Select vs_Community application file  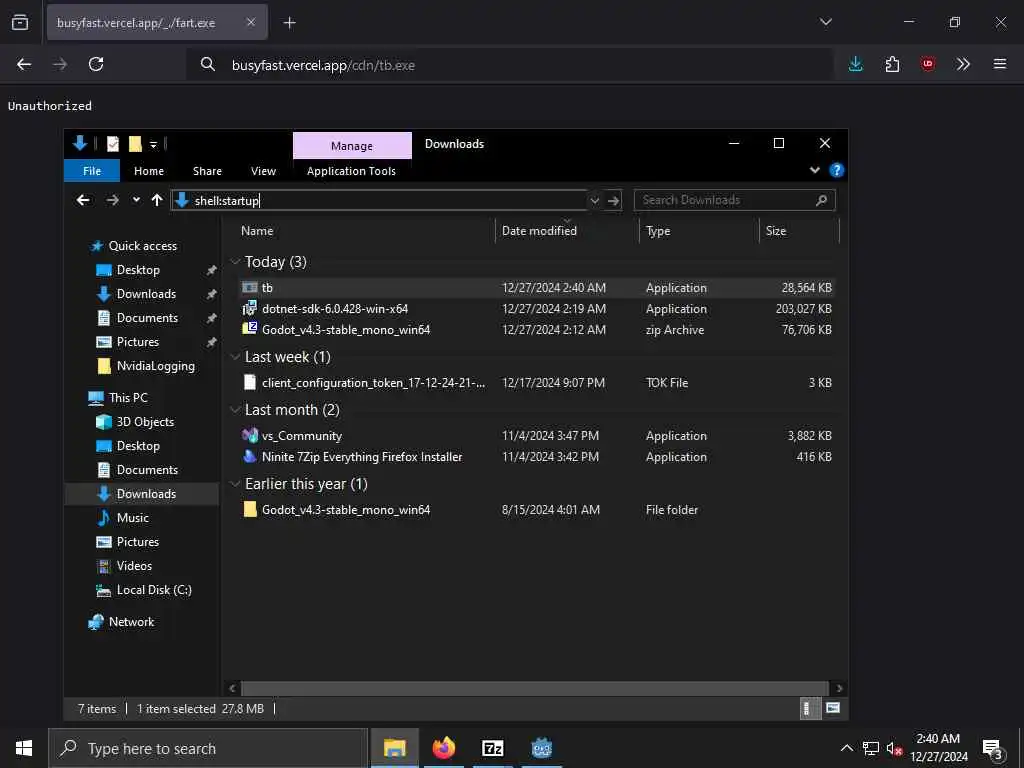537,436
